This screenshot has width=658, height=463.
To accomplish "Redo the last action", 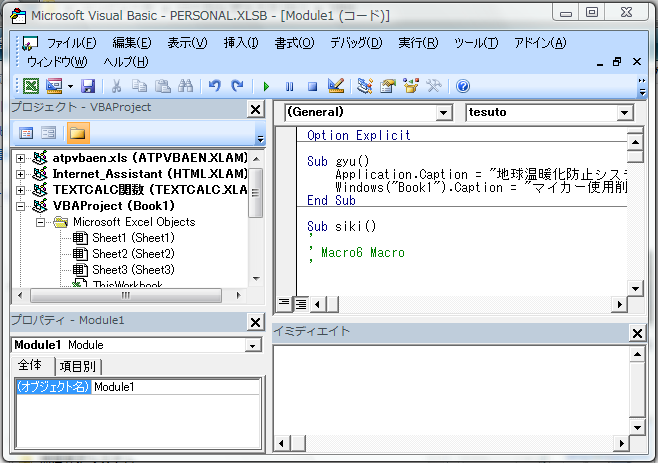I will 238,86.
